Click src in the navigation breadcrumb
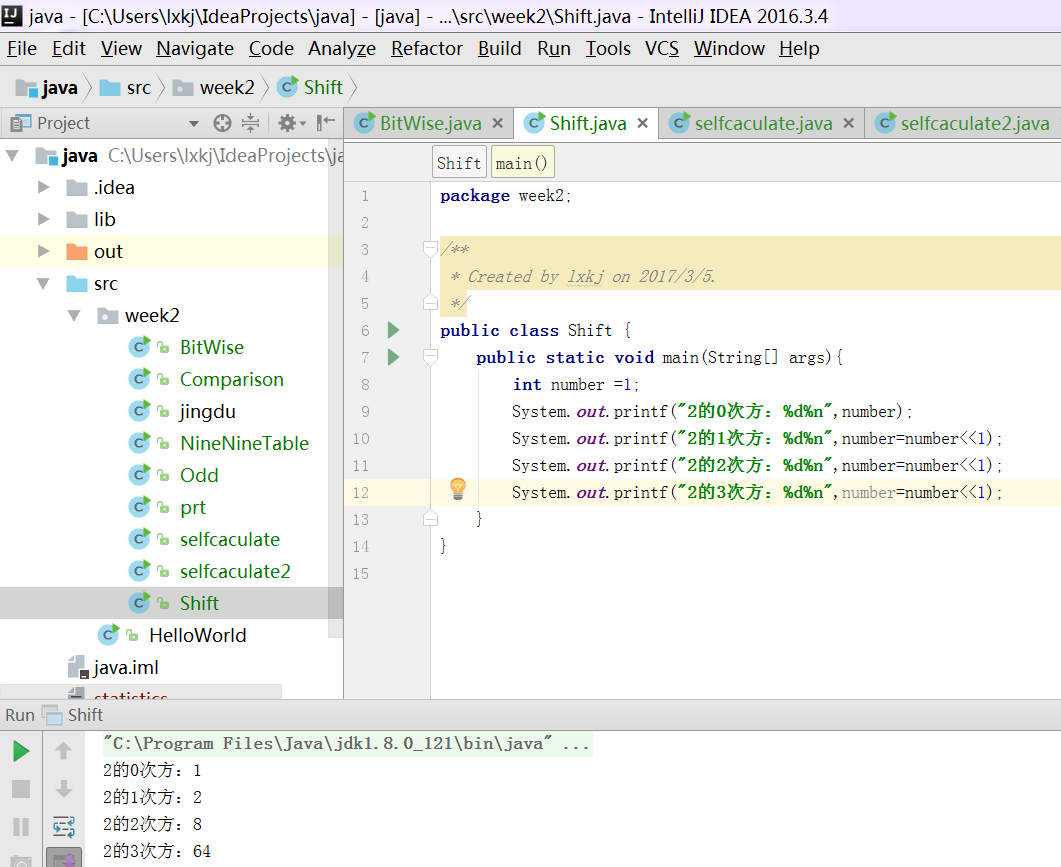 [125, 88]
